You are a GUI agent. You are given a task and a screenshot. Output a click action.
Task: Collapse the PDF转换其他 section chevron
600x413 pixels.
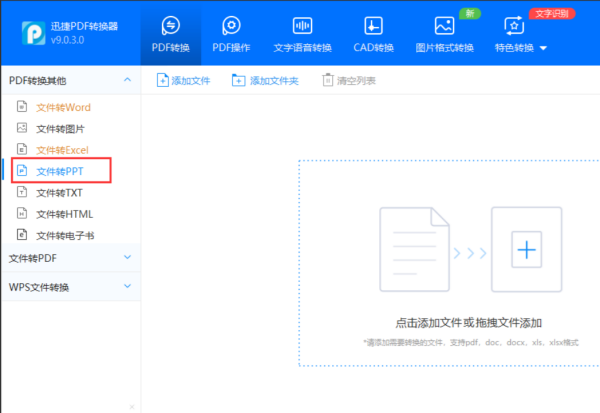point(127,80)
